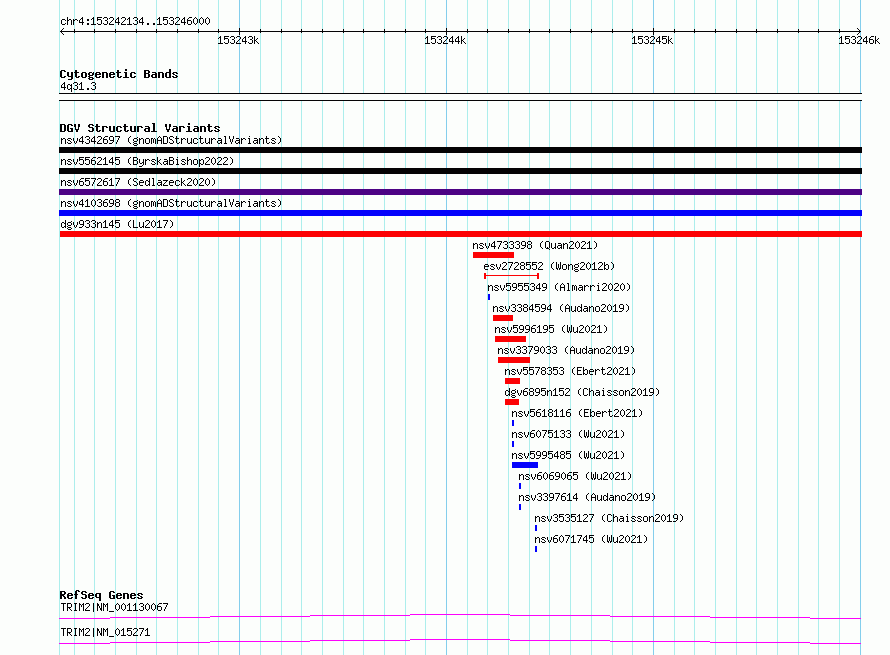
Task: Click the Cytogenetic Bands track title
Action: coord(119,74)
